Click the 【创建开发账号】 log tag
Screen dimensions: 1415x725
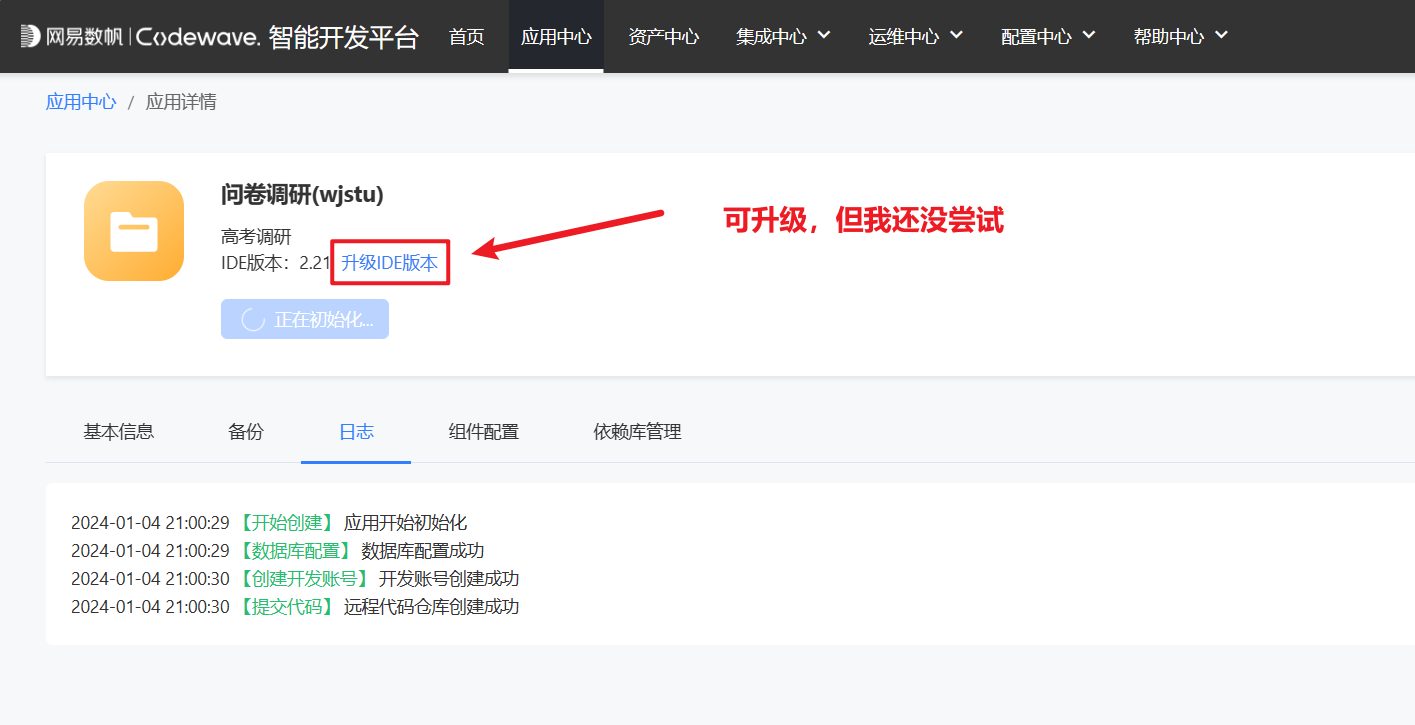[x=305, y=578]
